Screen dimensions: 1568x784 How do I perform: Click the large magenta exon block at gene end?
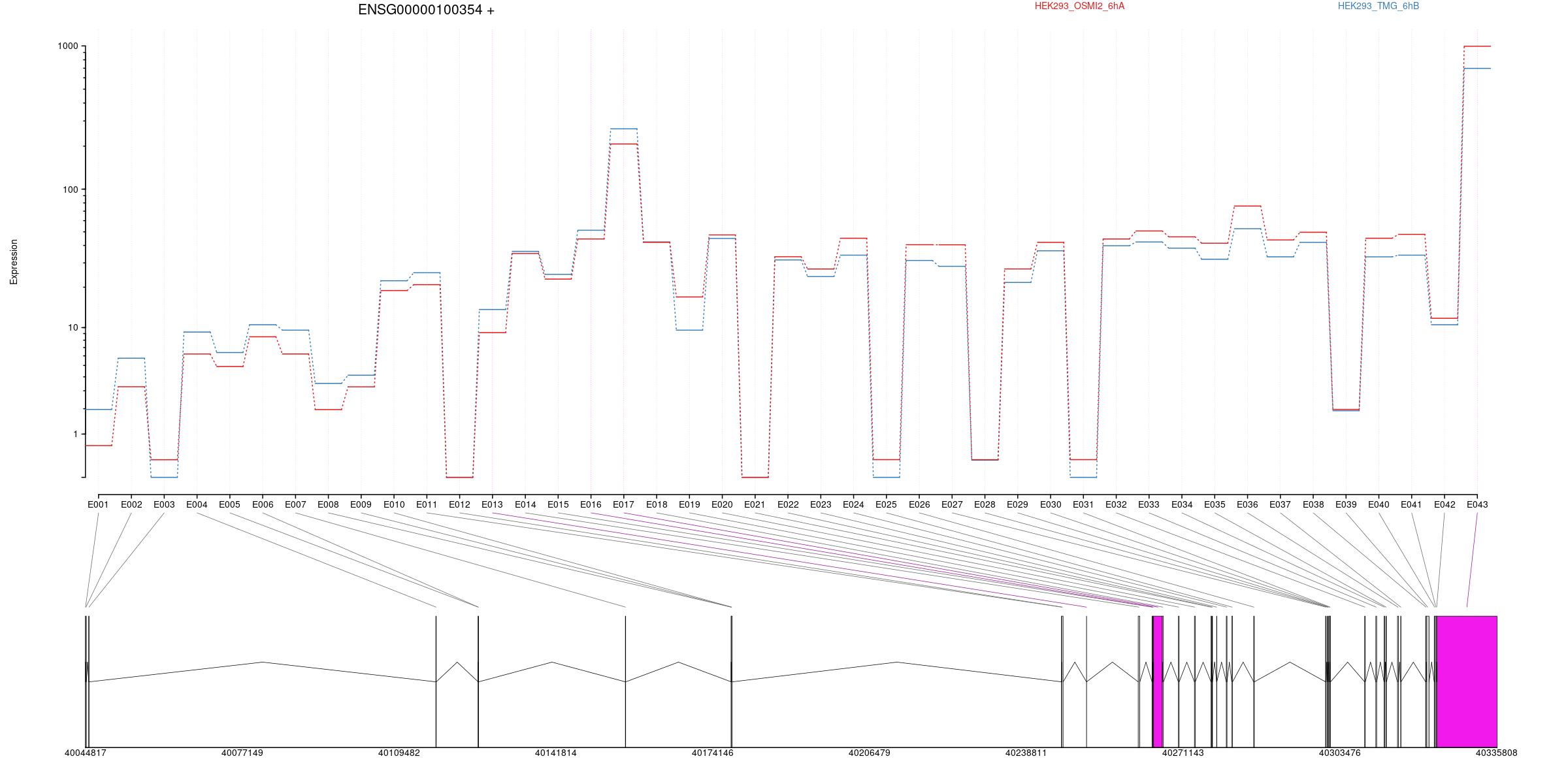(x=1467, y=681)
